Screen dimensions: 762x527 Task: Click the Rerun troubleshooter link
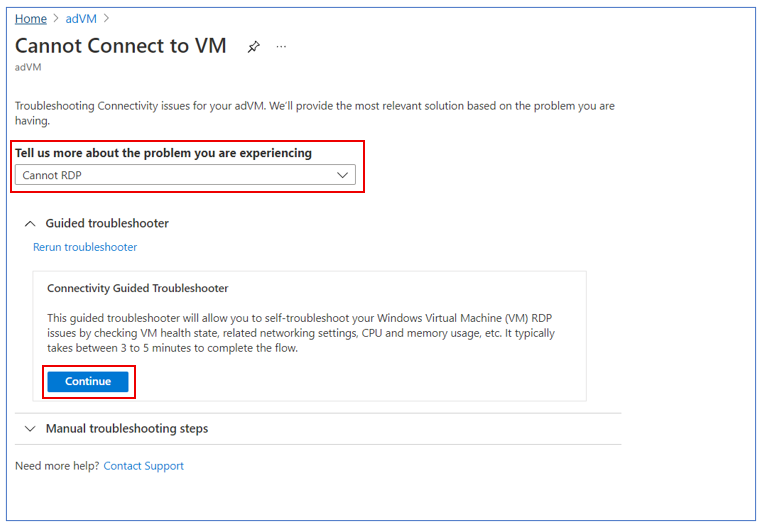[x=85, y=247]
